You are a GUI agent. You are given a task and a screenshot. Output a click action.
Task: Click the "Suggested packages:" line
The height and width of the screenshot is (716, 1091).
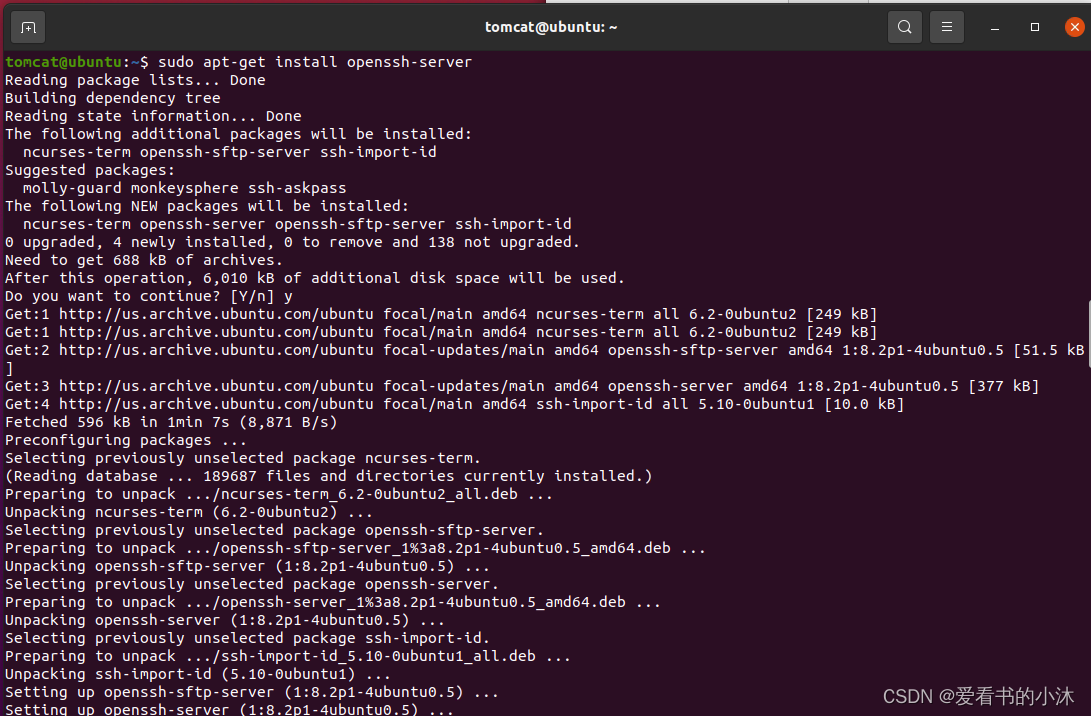(90, 170)
